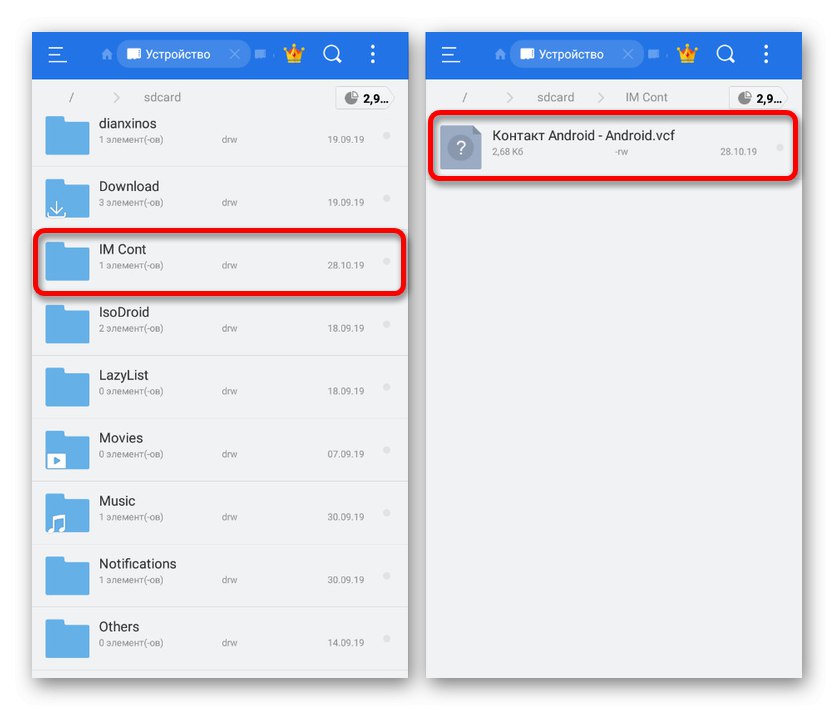Select the circle next to IsoDroid folder
The width and height of the screenshot is (834, 710).
pos(386,323)
